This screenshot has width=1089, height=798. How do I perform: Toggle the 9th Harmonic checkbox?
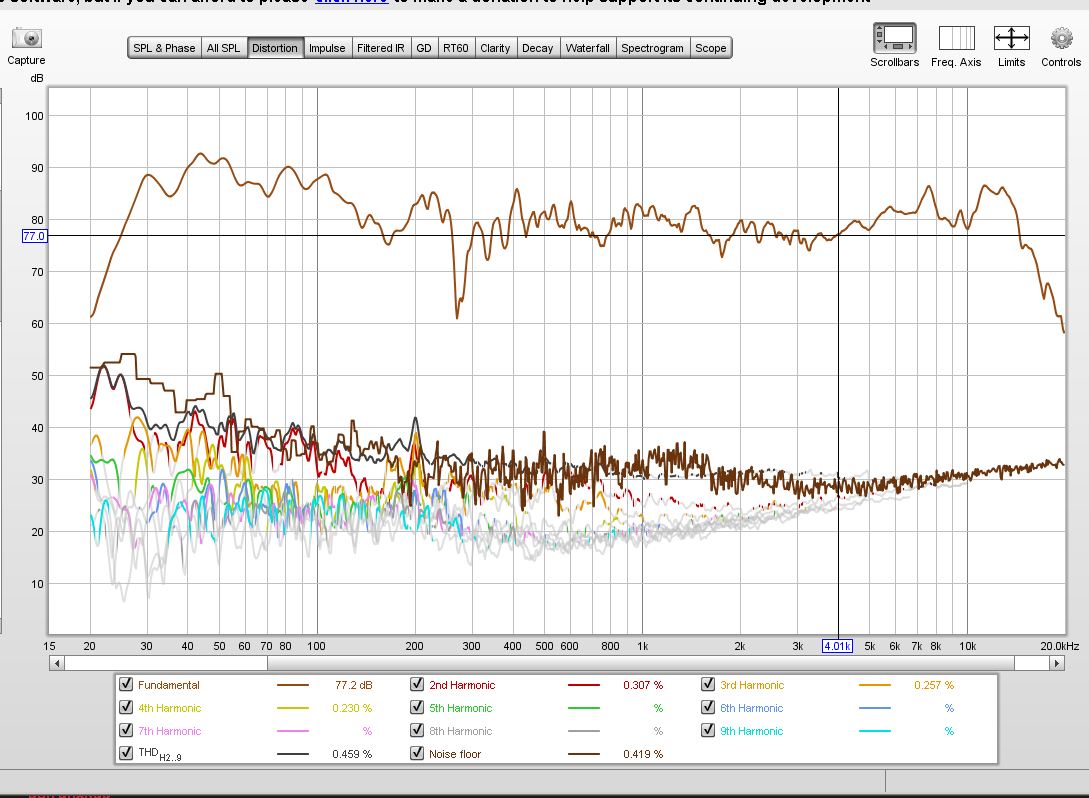pyautogui.click(x=708, y=730)
